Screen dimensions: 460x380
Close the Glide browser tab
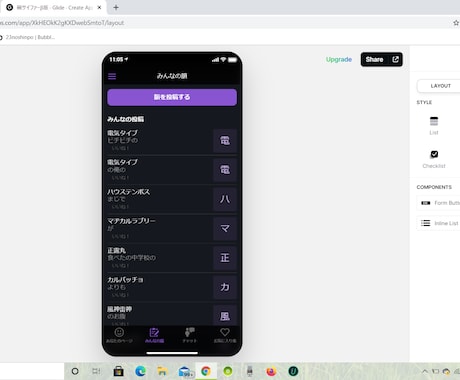(99, 7)
